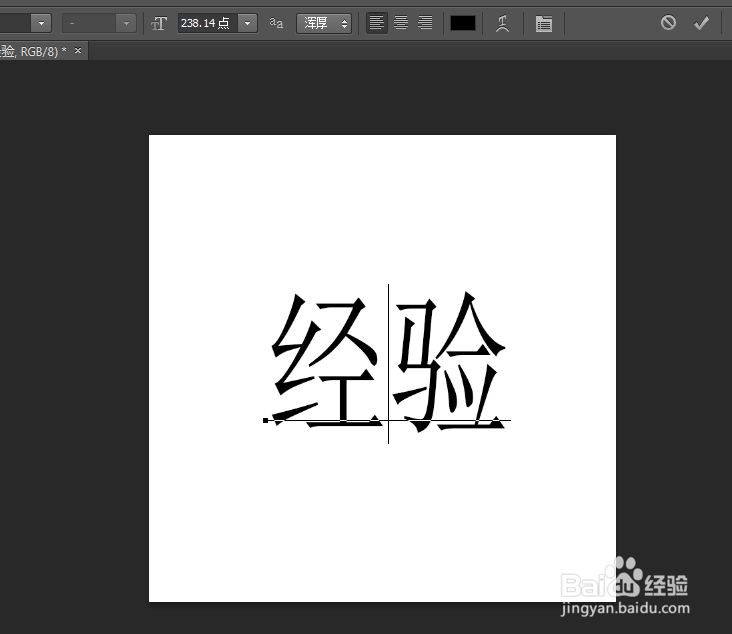Center align text
Screen dimensions: 732x634
tap(401, 22)
